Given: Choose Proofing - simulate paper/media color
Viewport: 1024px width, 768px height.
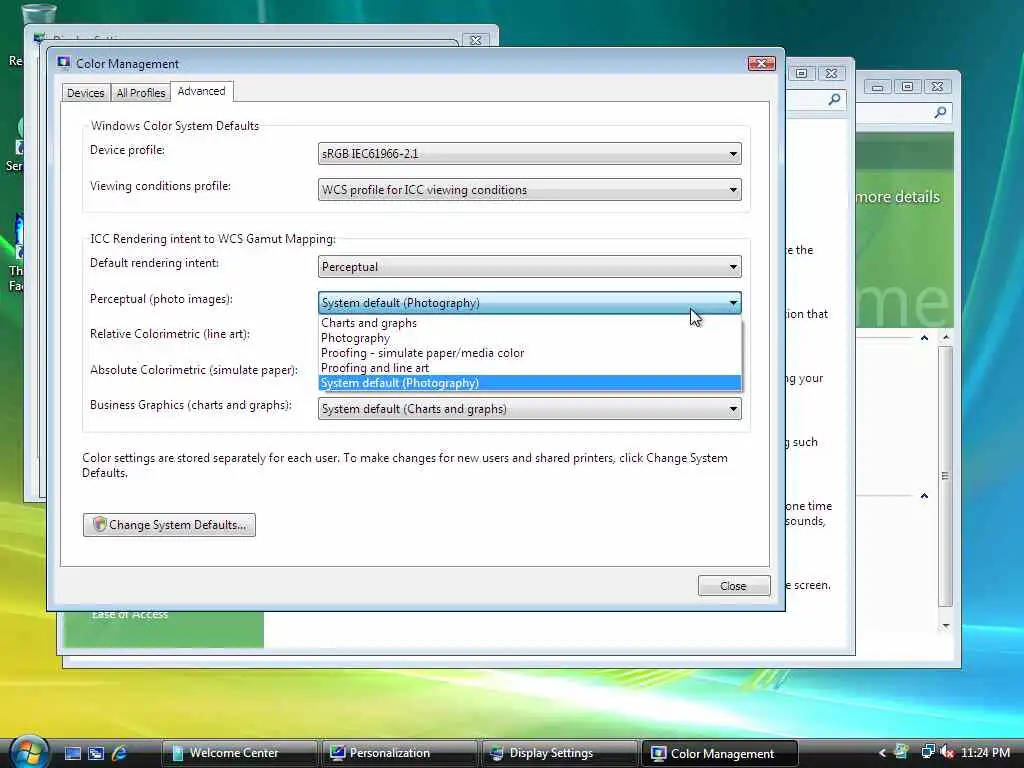Looking at the screenshot, I should click(x=530, y=353).
